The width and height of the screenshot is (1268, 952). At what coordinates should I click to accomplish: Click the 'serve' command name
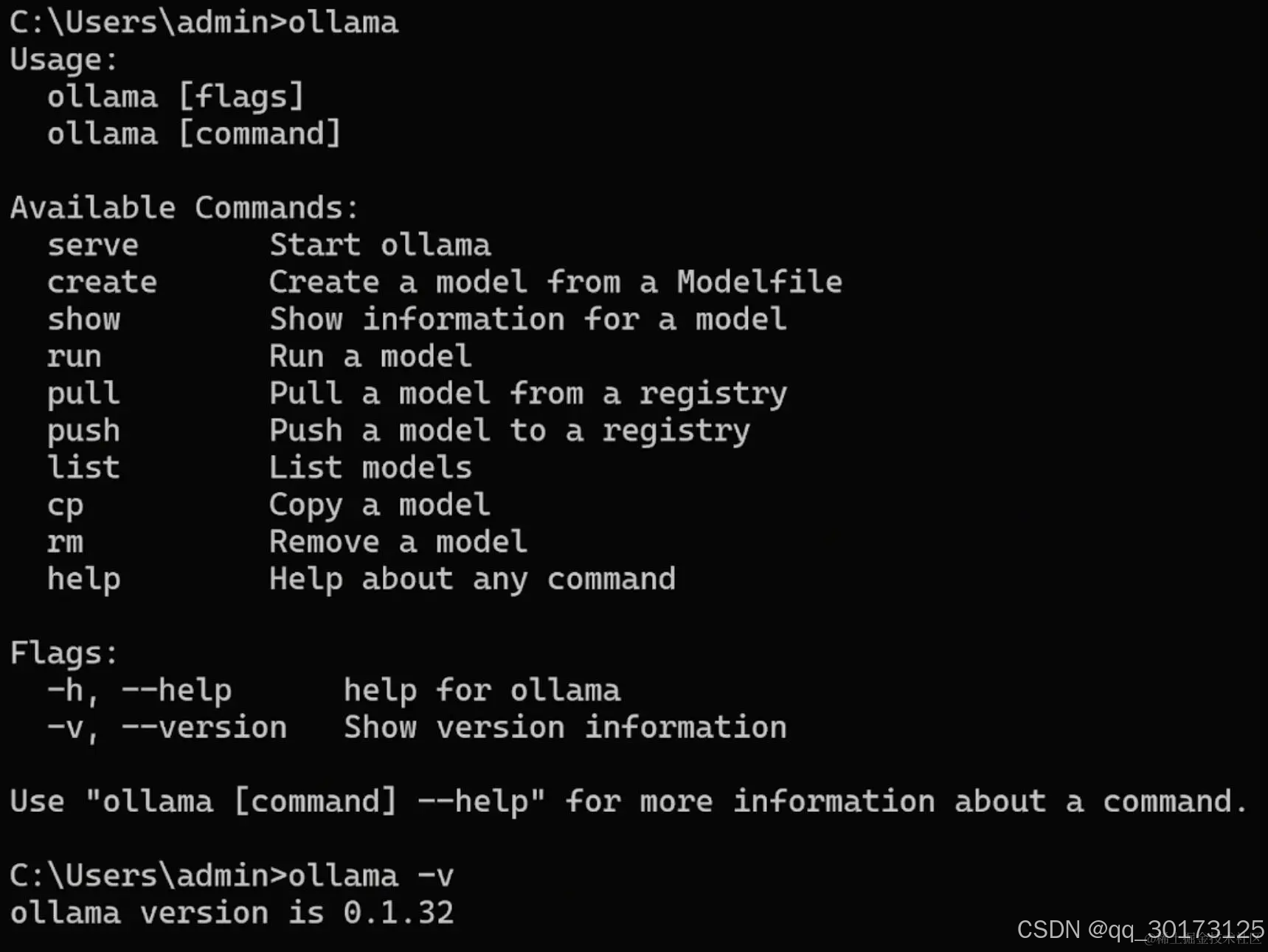(x=93, y=246)
